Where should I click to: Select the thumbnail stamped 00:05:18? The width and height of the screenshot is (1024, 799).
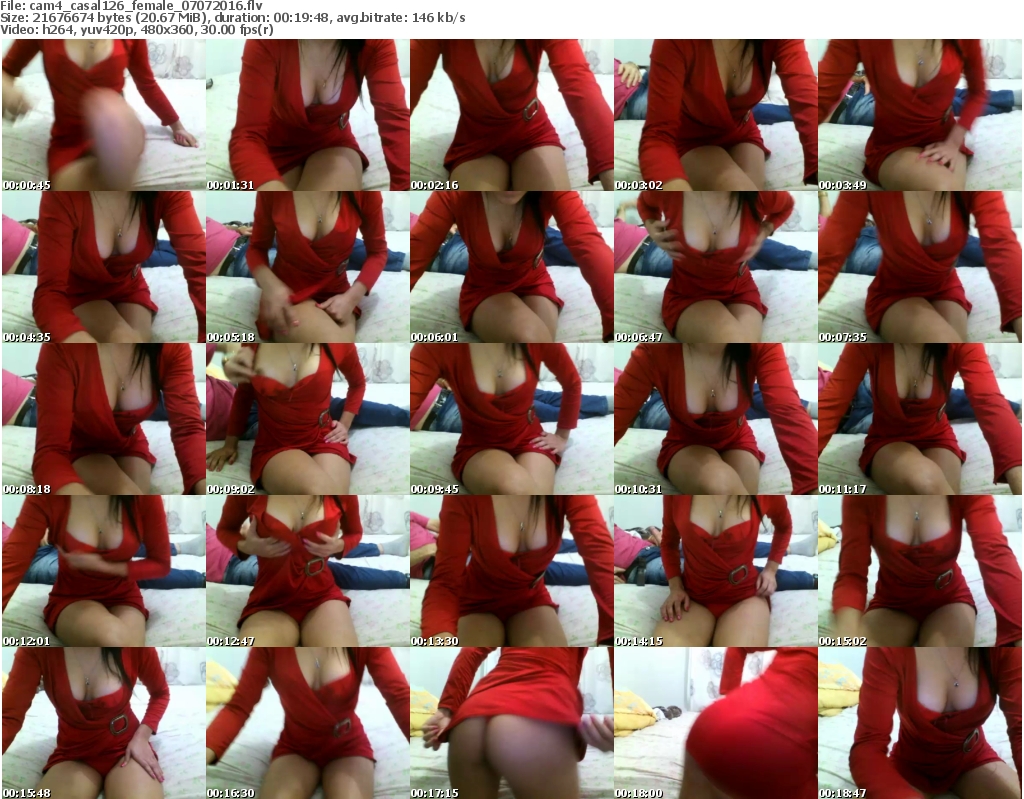pos(308,267)
